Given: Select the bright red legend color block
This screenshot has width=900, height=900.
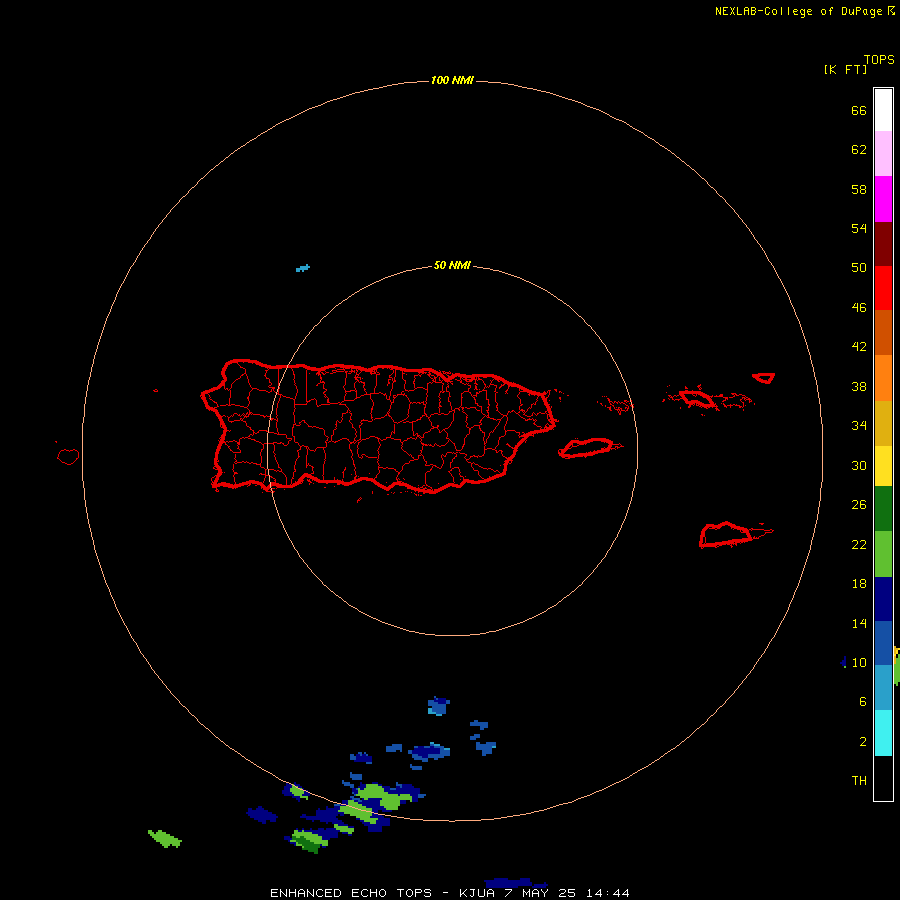Looking at the screenshot, I should 883,288.
